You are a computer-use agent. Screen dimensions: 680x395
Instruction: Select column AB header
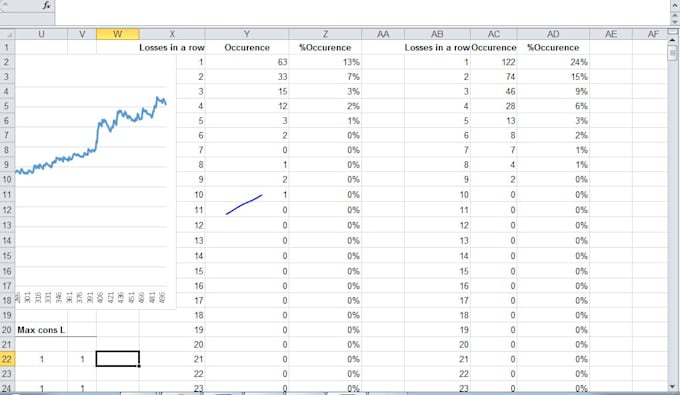coord(437,34)
